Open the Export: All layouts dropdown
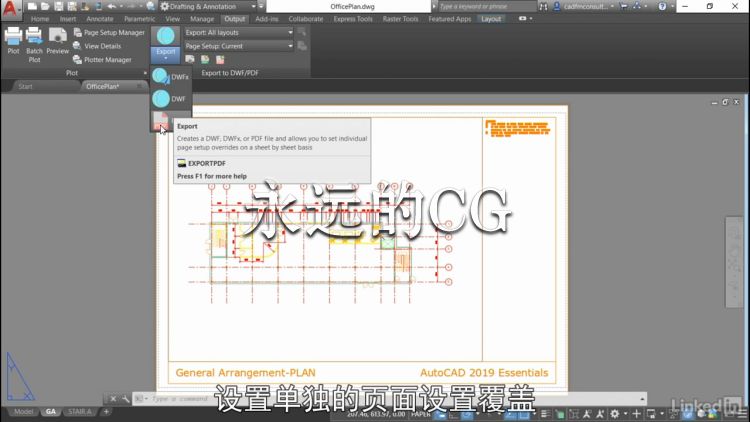Image resolution: width=750 pixels, height=422 pixels. (x=239, y=33)
